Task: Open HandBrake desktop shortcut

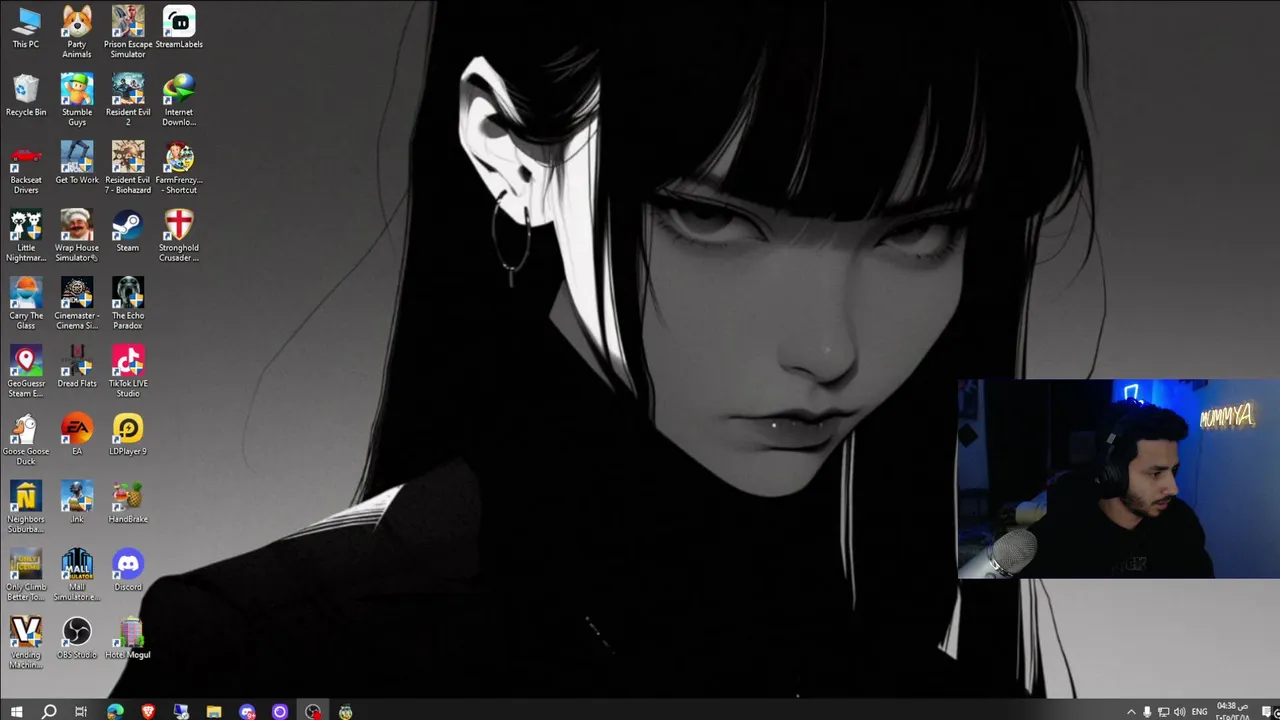Action: click(128, 503)
